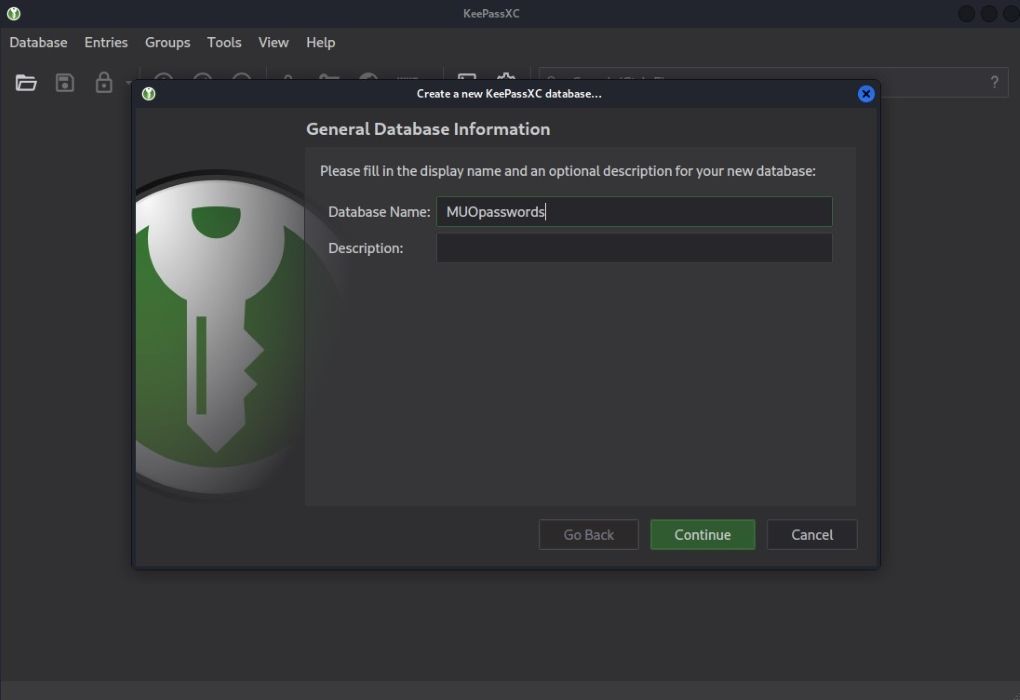This screenshot has height=700, width=1020.
Task: Click the 'Description:' label
Action: [x=366, y=249]
